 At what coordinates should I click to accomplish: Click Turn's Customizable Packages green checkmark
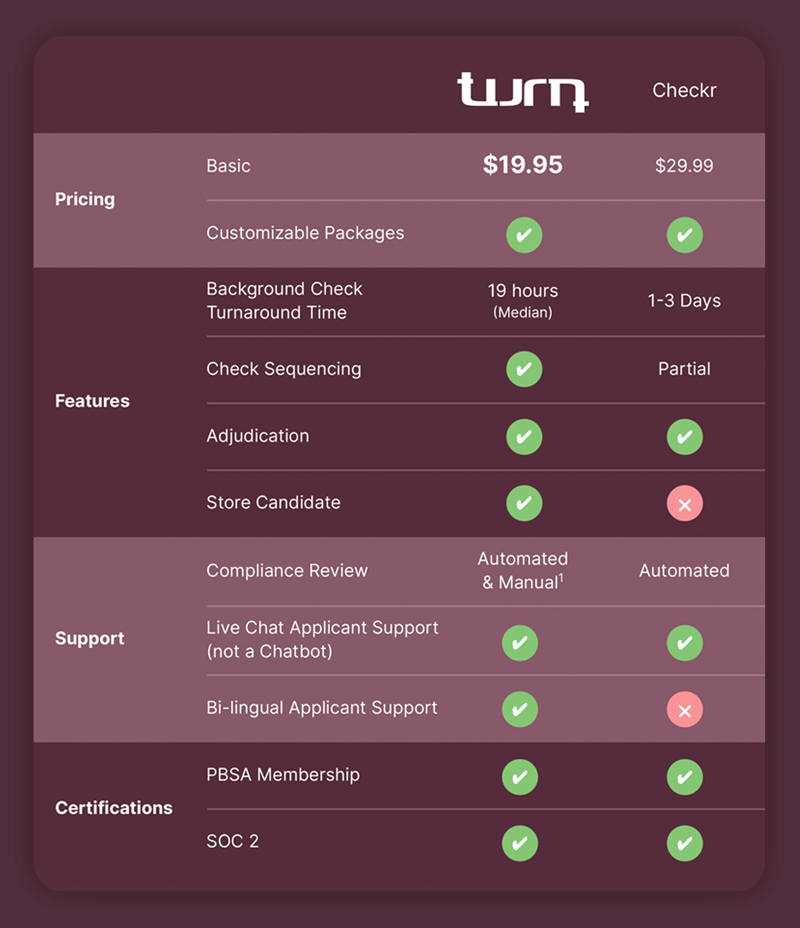pos(524,235)
